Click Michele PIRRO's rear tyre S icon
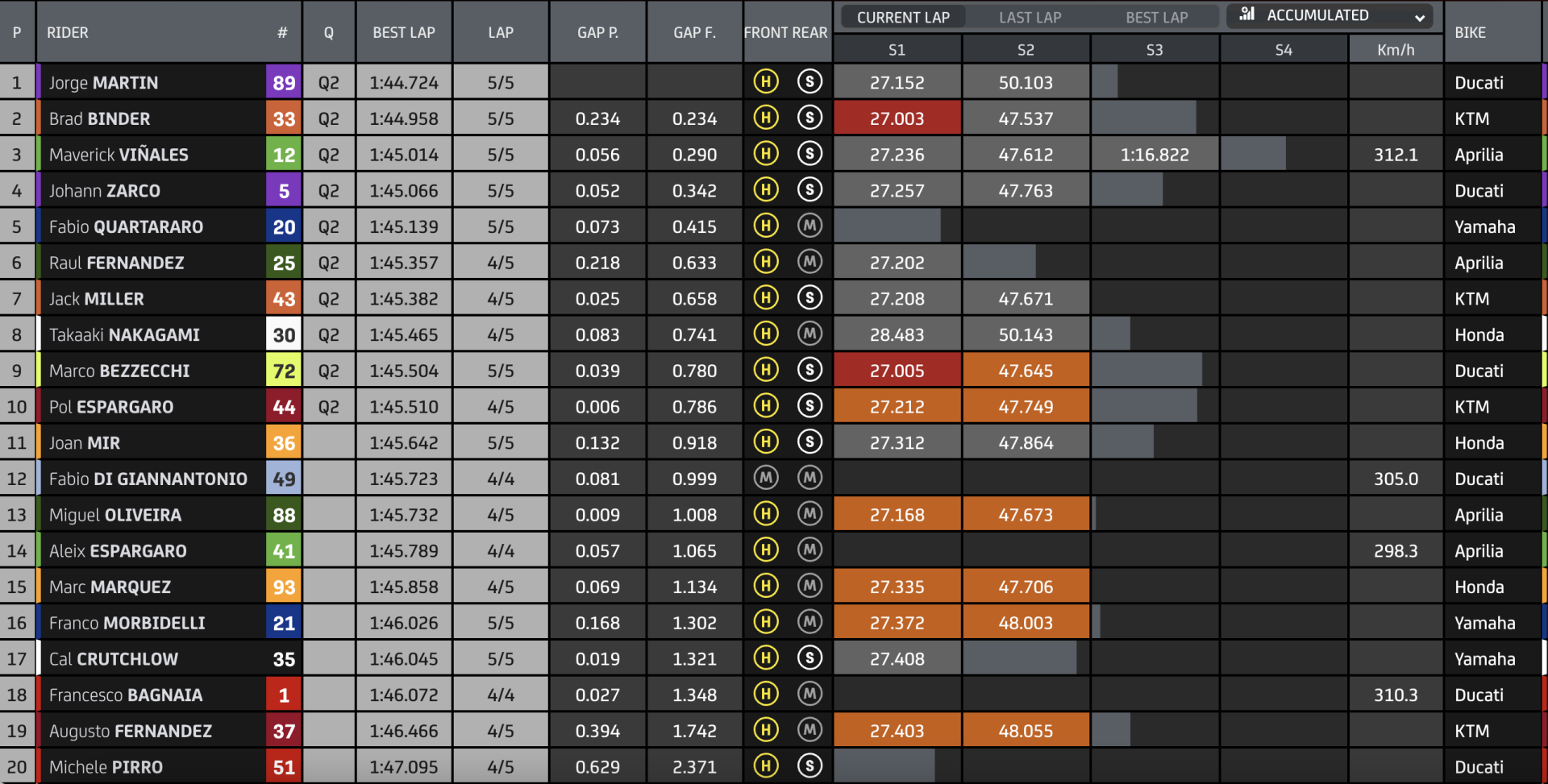Viewport: 1548px width, 784px height. click(x=809, y=765)
